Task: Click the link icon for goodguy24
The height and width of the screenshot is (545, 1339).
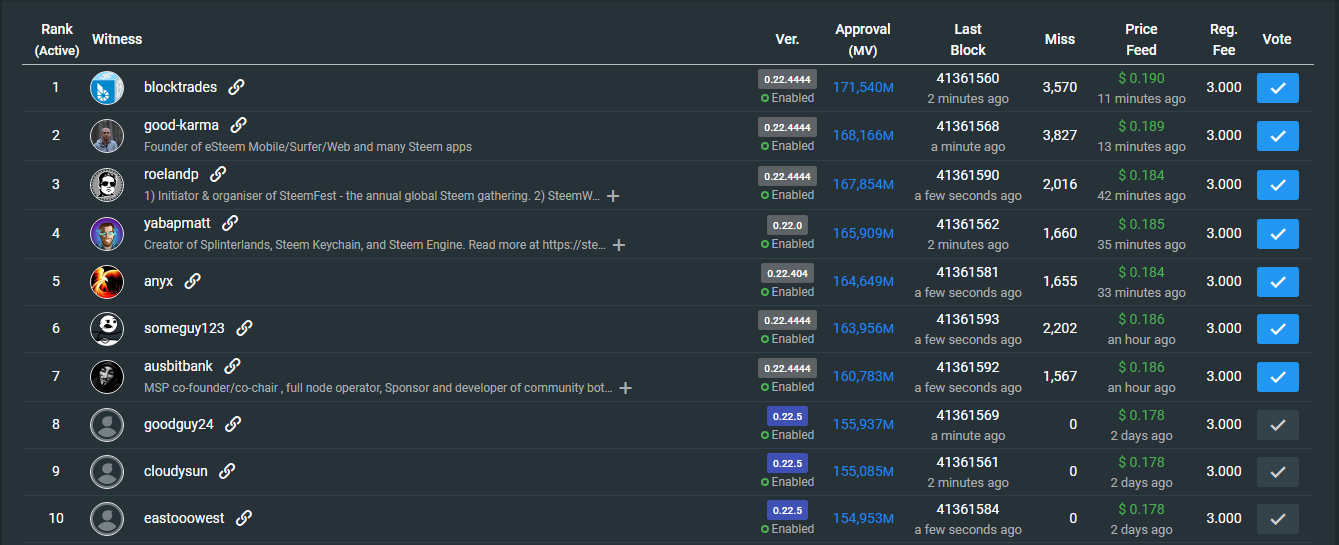Action: point(233,424)
